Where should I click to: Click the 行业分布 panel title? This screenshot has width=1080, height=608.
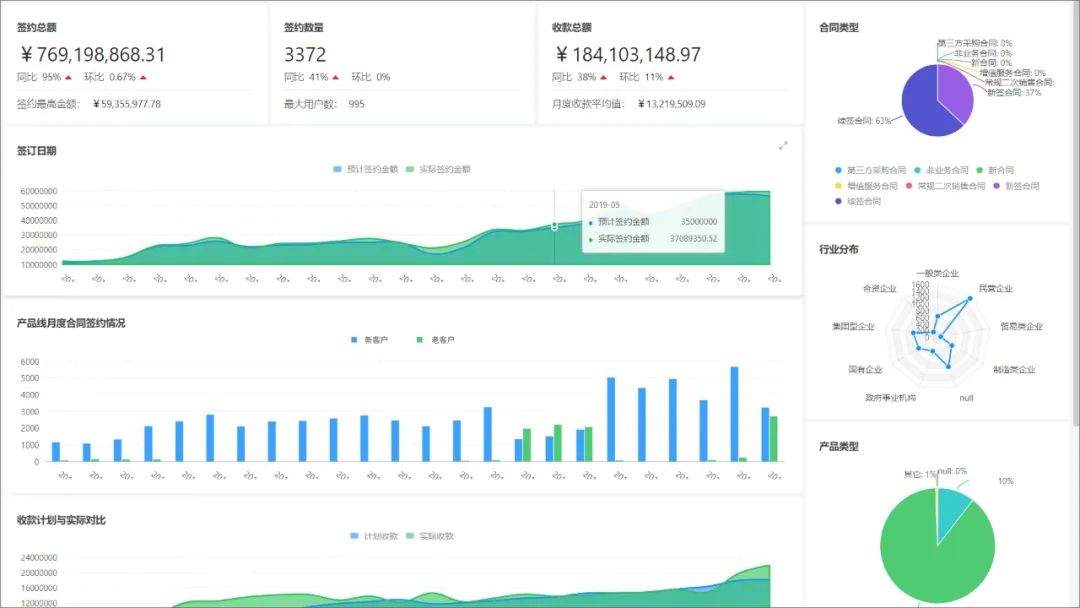click(838, 249)
